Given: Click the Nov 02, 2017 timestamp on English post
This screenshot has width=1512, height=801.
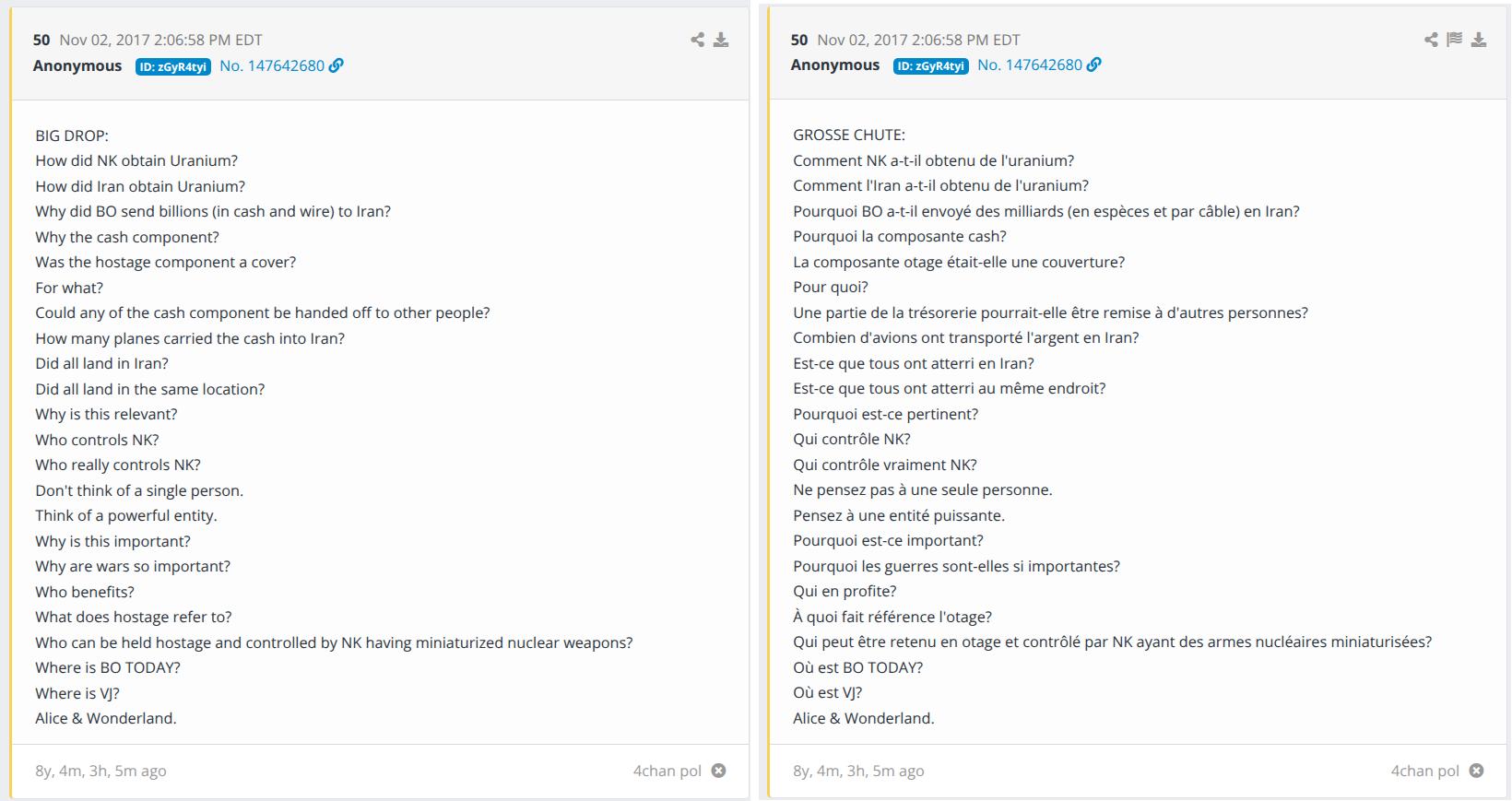Looking at the screenshot, I should 161,40.
